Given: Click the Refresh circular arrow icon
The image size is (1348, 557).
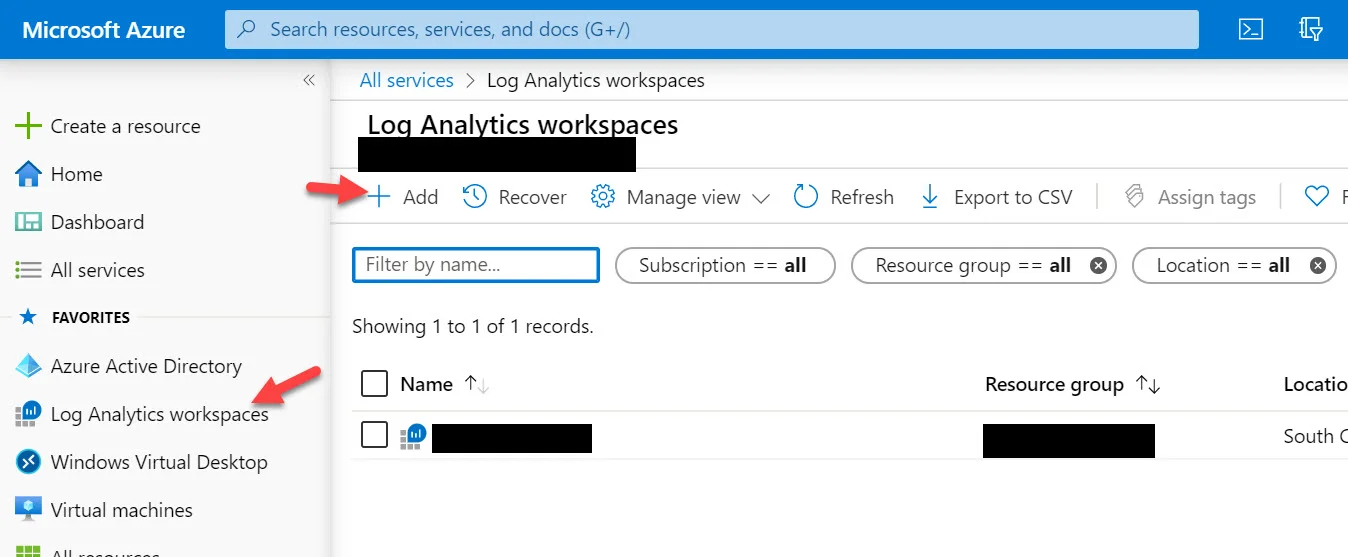Looking at the screenshot, I should click(x=806, y=197).
